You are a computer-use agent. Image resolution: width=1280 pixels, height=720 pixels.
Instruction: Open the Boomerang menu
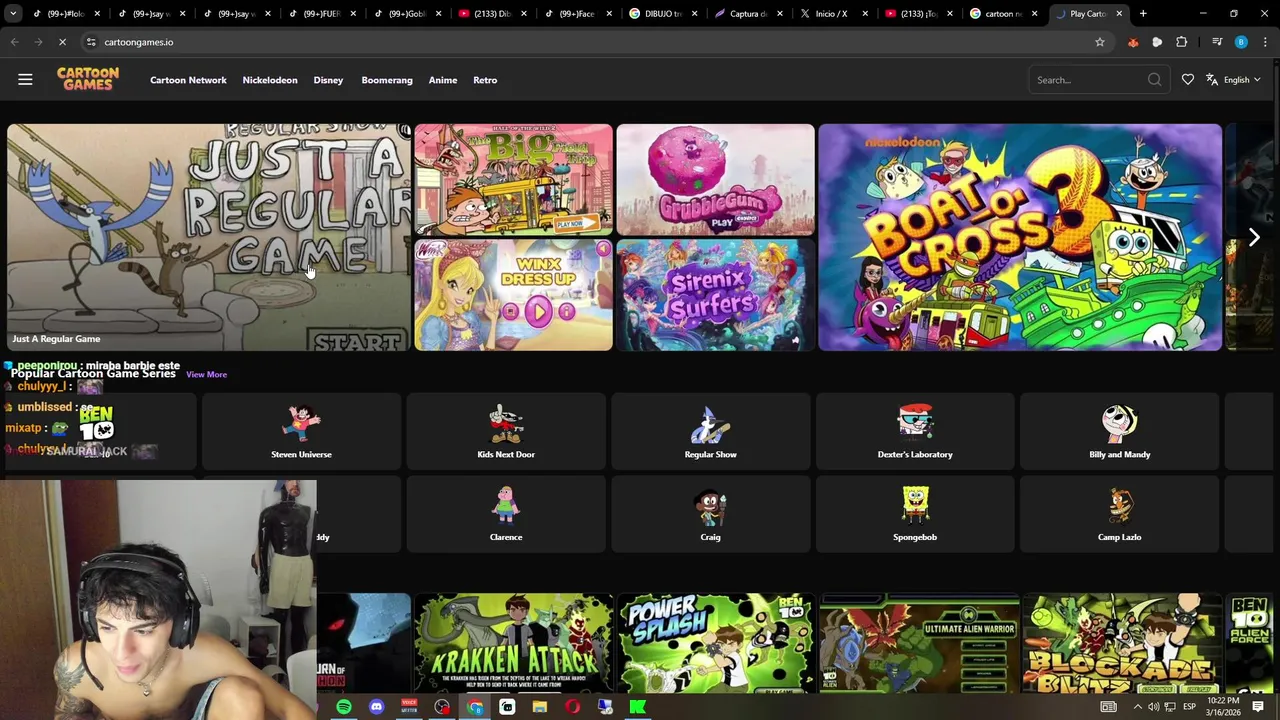tap(387, 80)
